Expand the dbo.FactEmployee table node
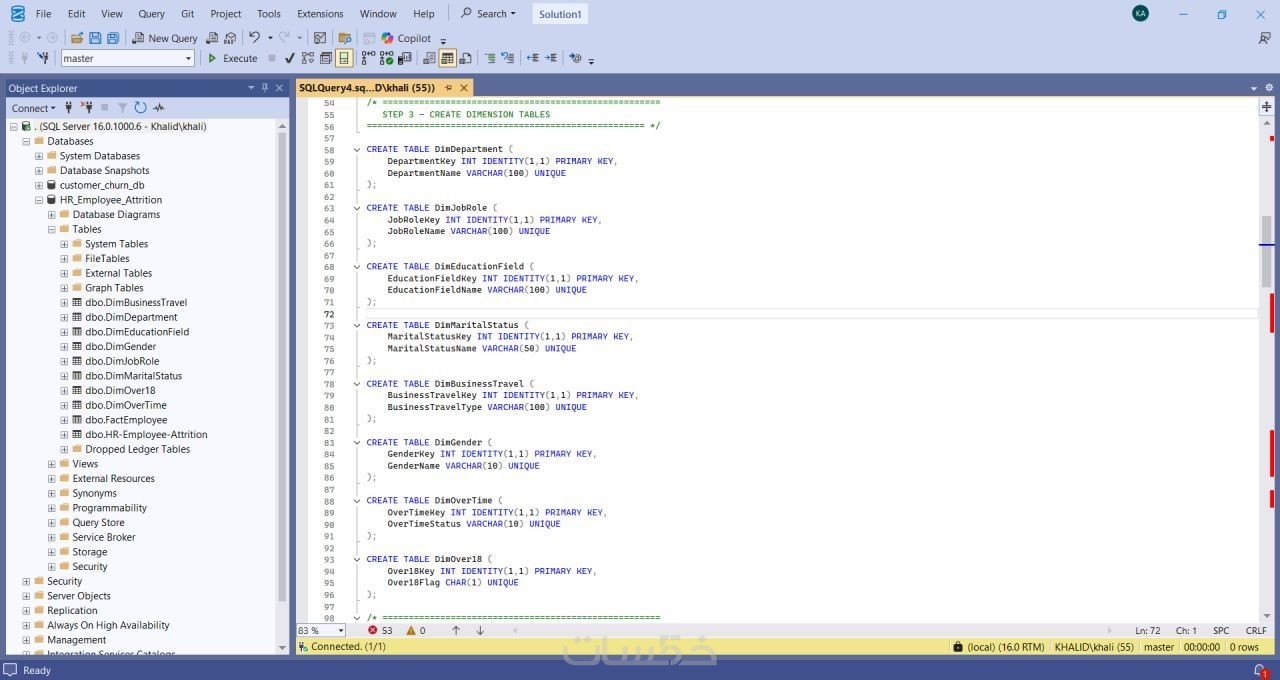 (x=64, y=420)
